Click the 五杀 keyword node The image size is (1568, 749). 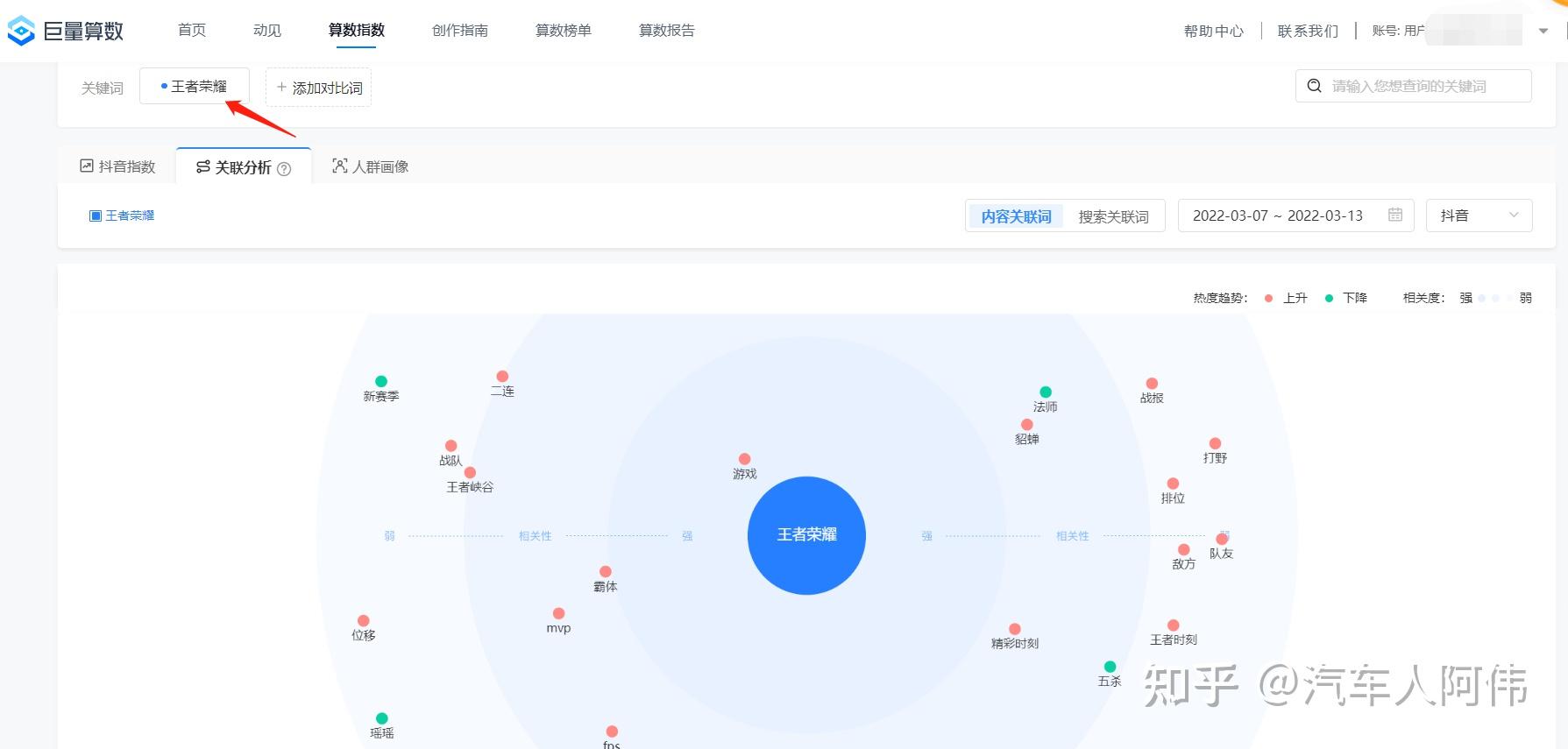pos(1110,667)
